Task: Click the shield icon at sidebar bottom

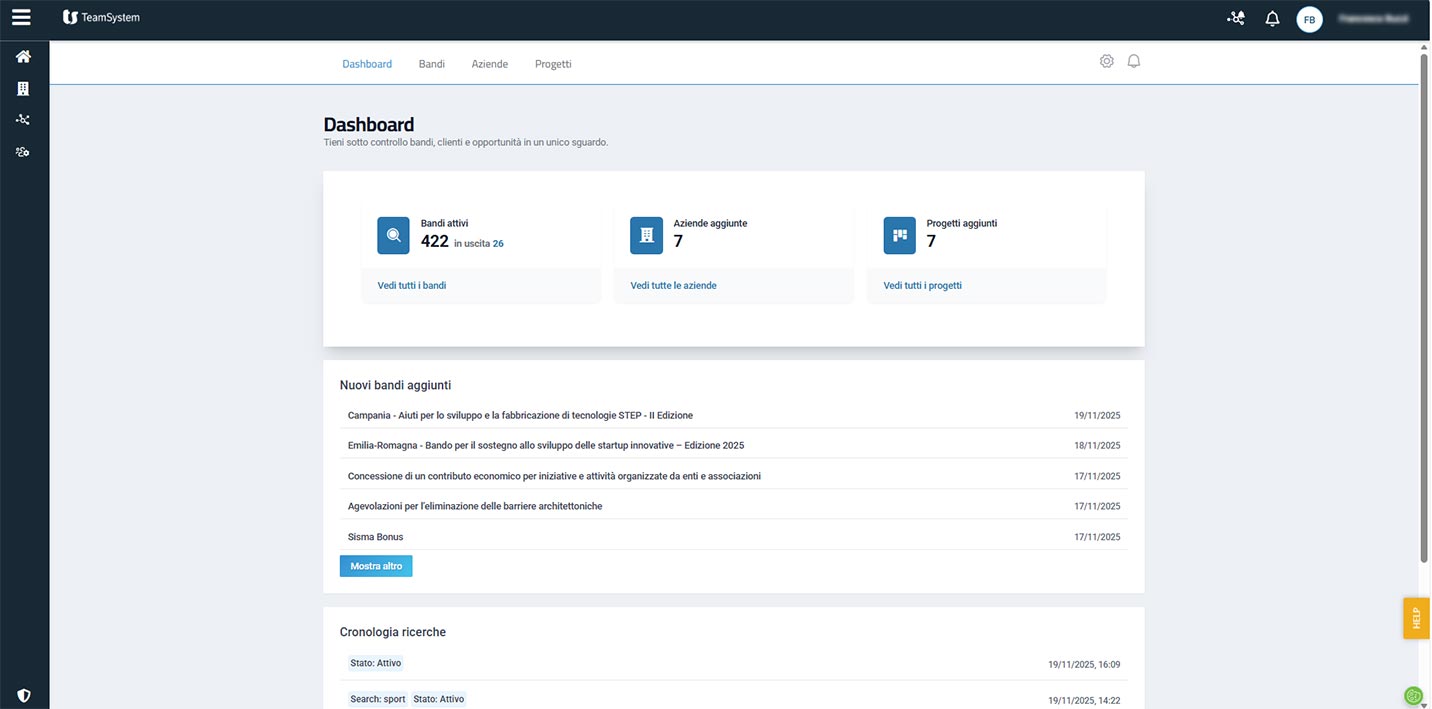Action: pos(23,695)
